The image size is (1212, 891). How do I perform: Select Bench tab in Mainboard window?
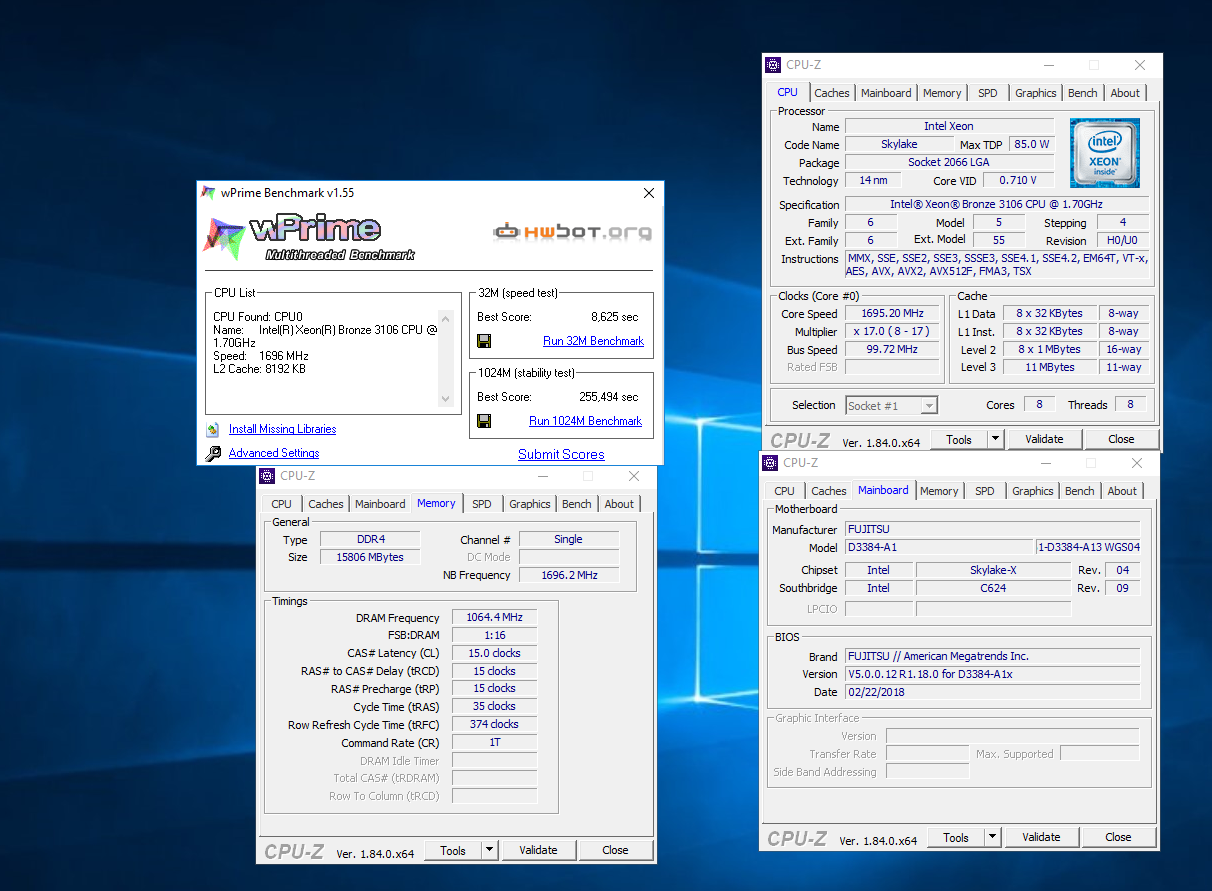(1080, 491)
